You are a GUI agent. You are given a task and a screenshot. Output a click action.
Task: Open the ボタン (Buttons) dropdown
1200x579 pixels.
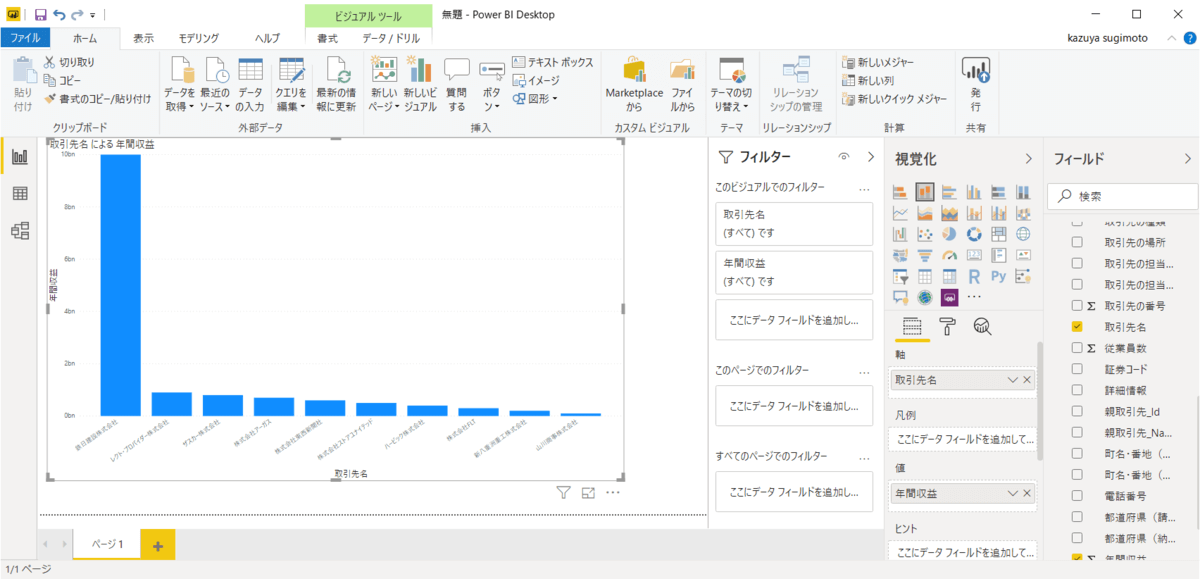(x=491, y=84)
